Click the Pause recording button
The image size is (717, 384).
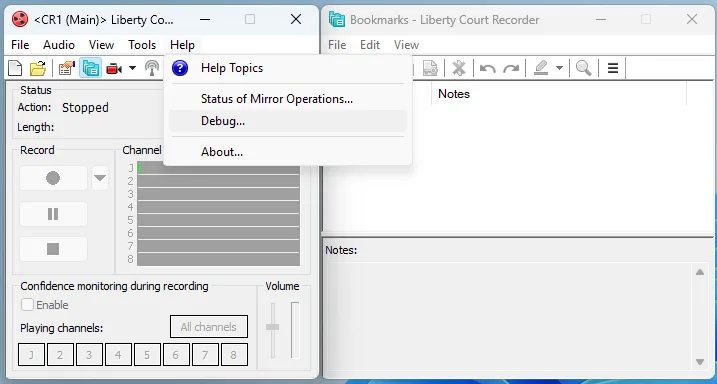(53, 213)
